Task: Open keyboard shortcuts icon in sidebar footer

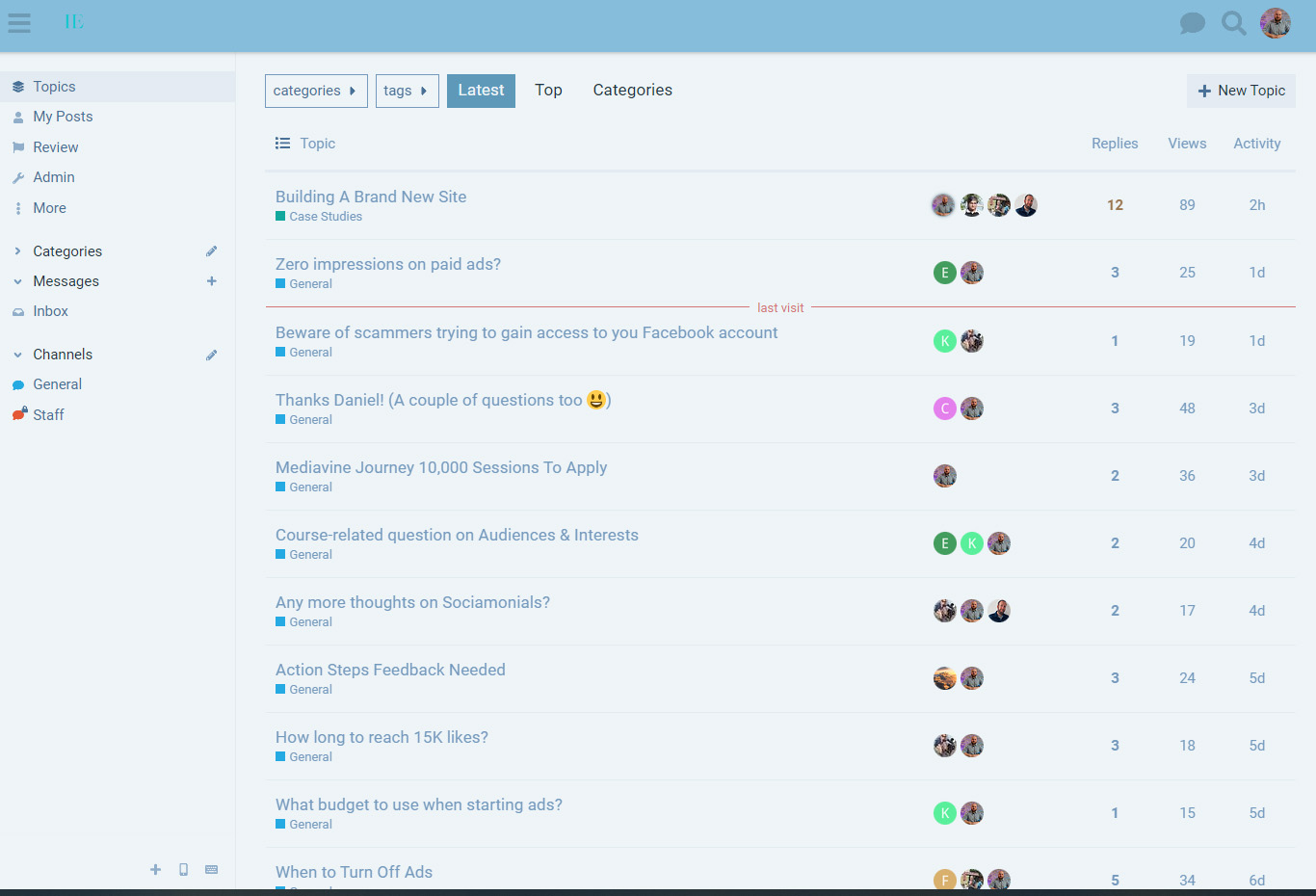Action: 211,870
